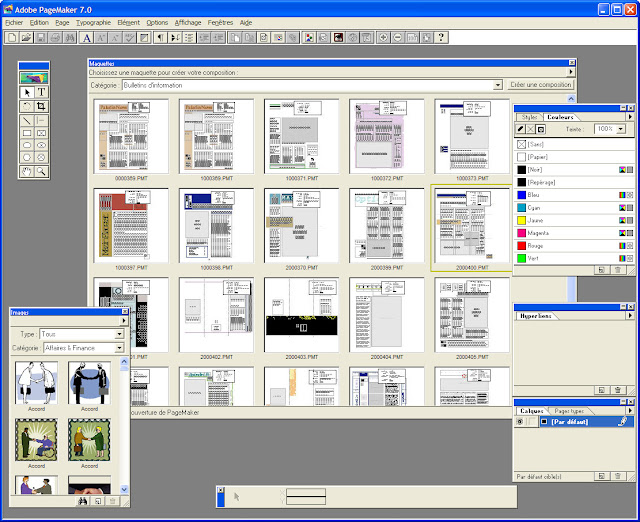Viewport: 640px width, 522px height.
Task: Click the Créer une composition button
Action: pyautogui.click(x=541, y=85)
